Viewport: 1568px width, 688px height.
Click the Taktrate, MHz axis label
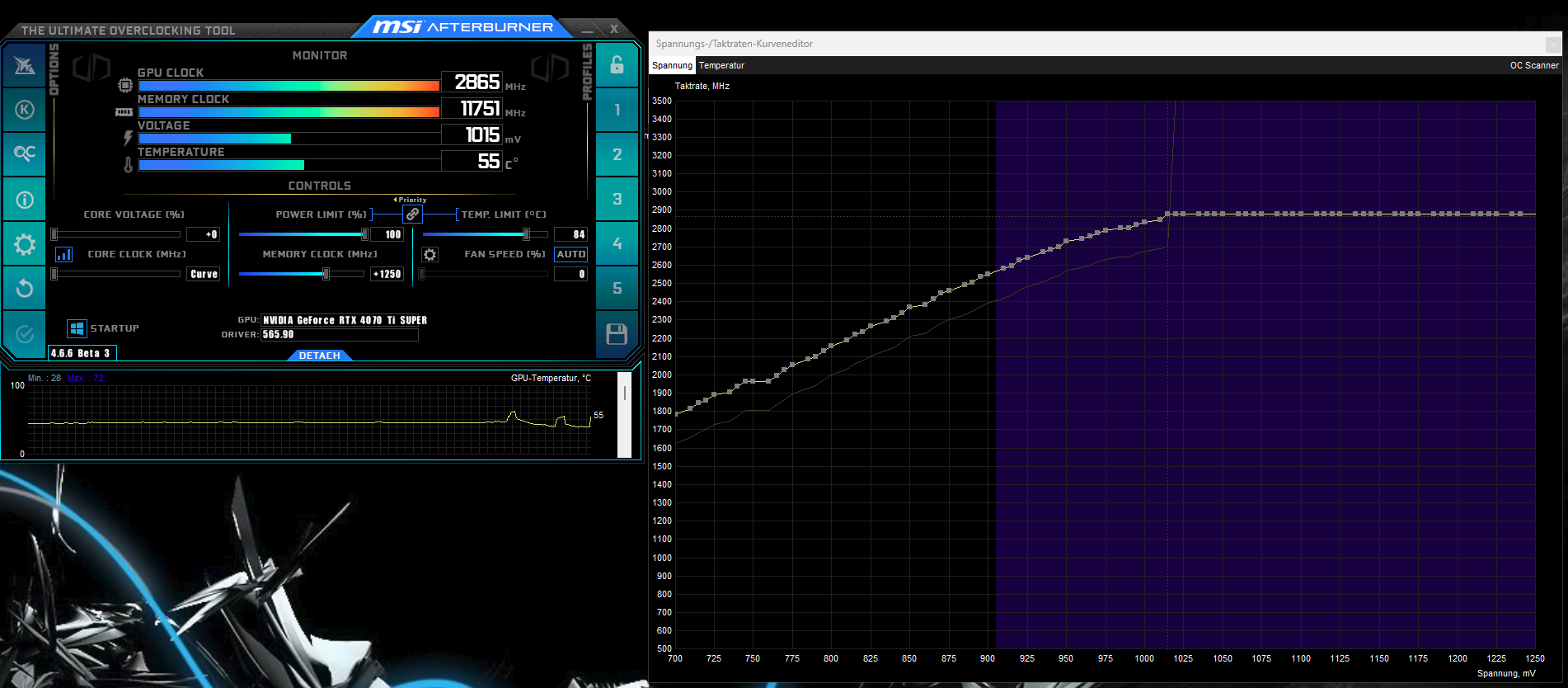702,86
